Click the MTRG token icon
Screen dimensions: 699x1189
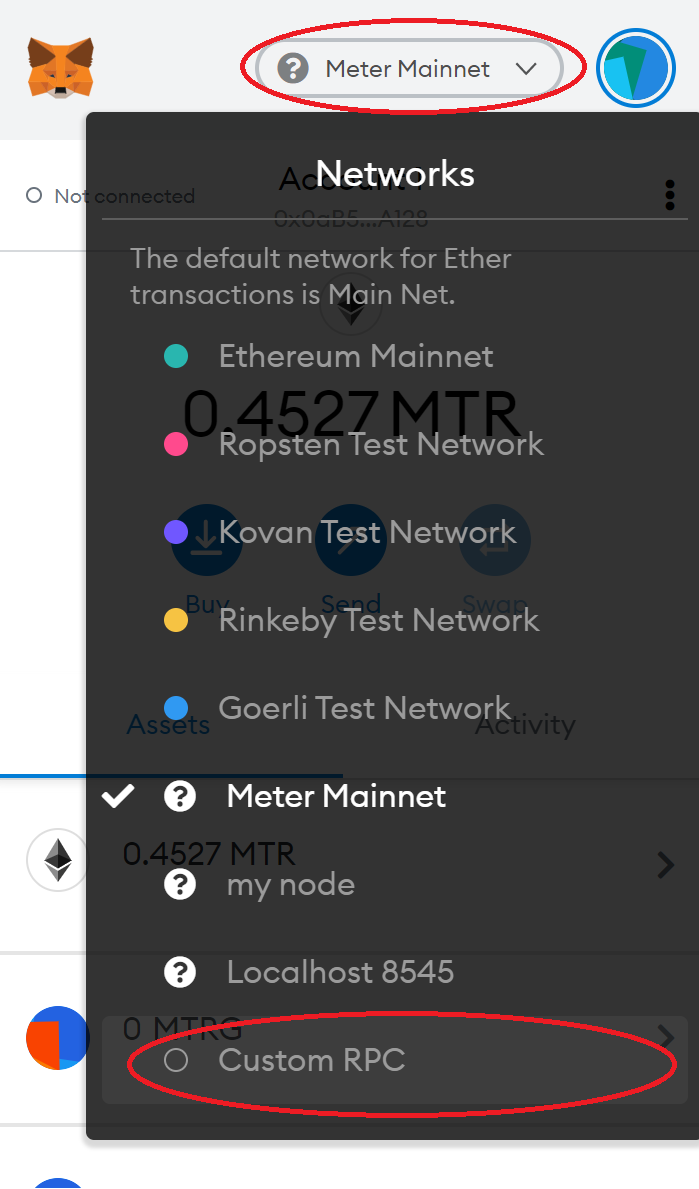pyautogui.click(x=58, y=1038)
